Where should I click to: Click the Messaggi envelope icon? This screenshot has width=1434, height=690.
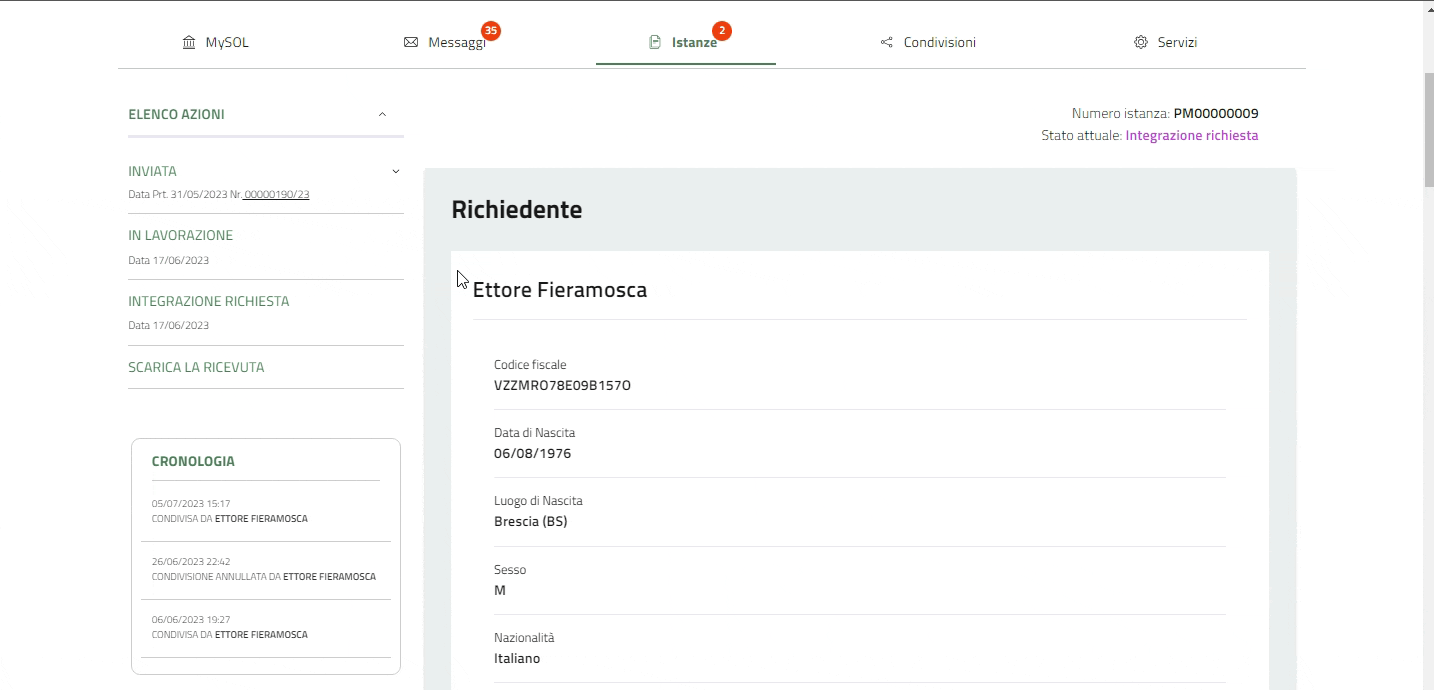click(x=411, y=43)
